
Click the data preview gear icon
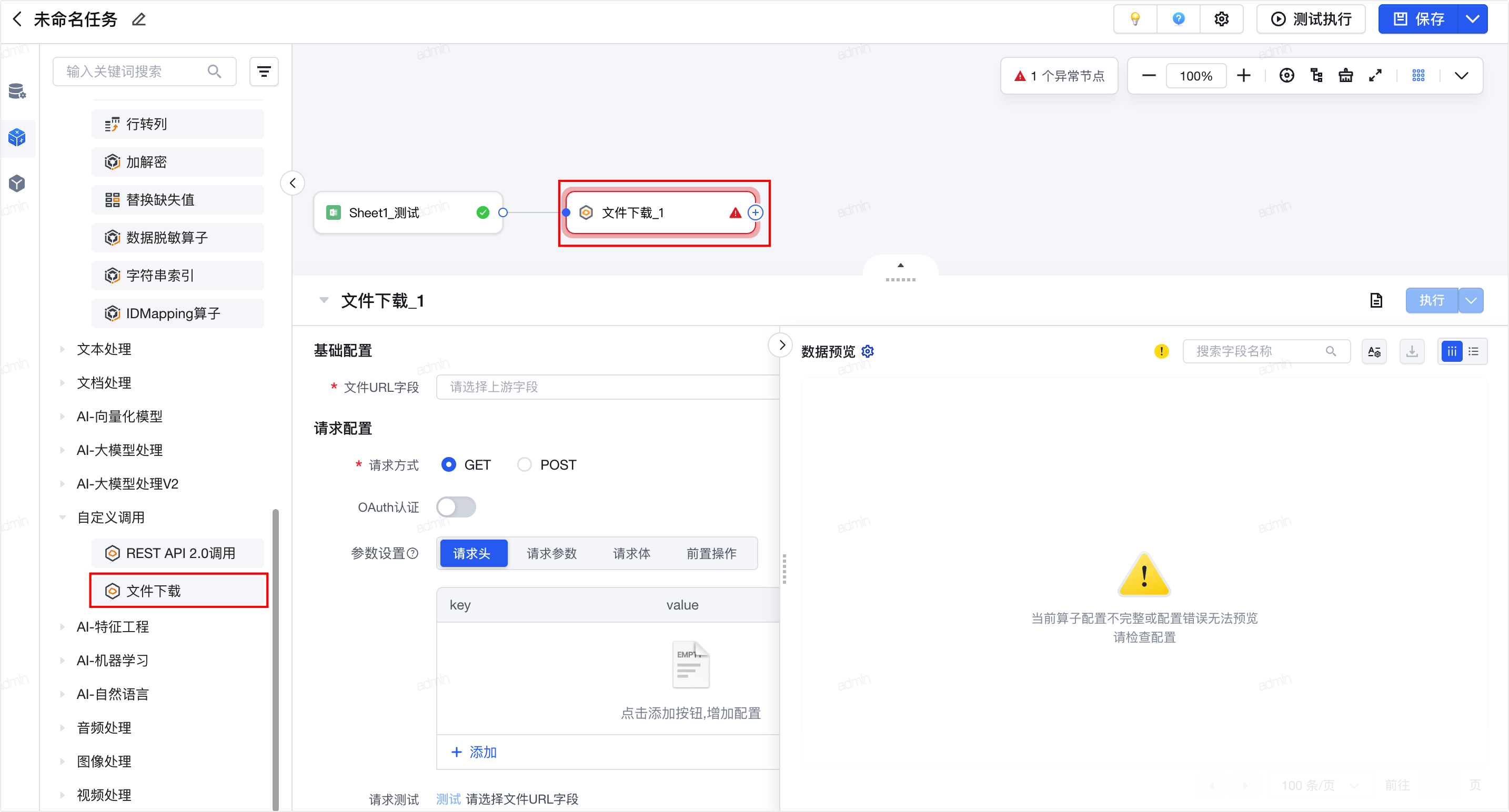868,351
